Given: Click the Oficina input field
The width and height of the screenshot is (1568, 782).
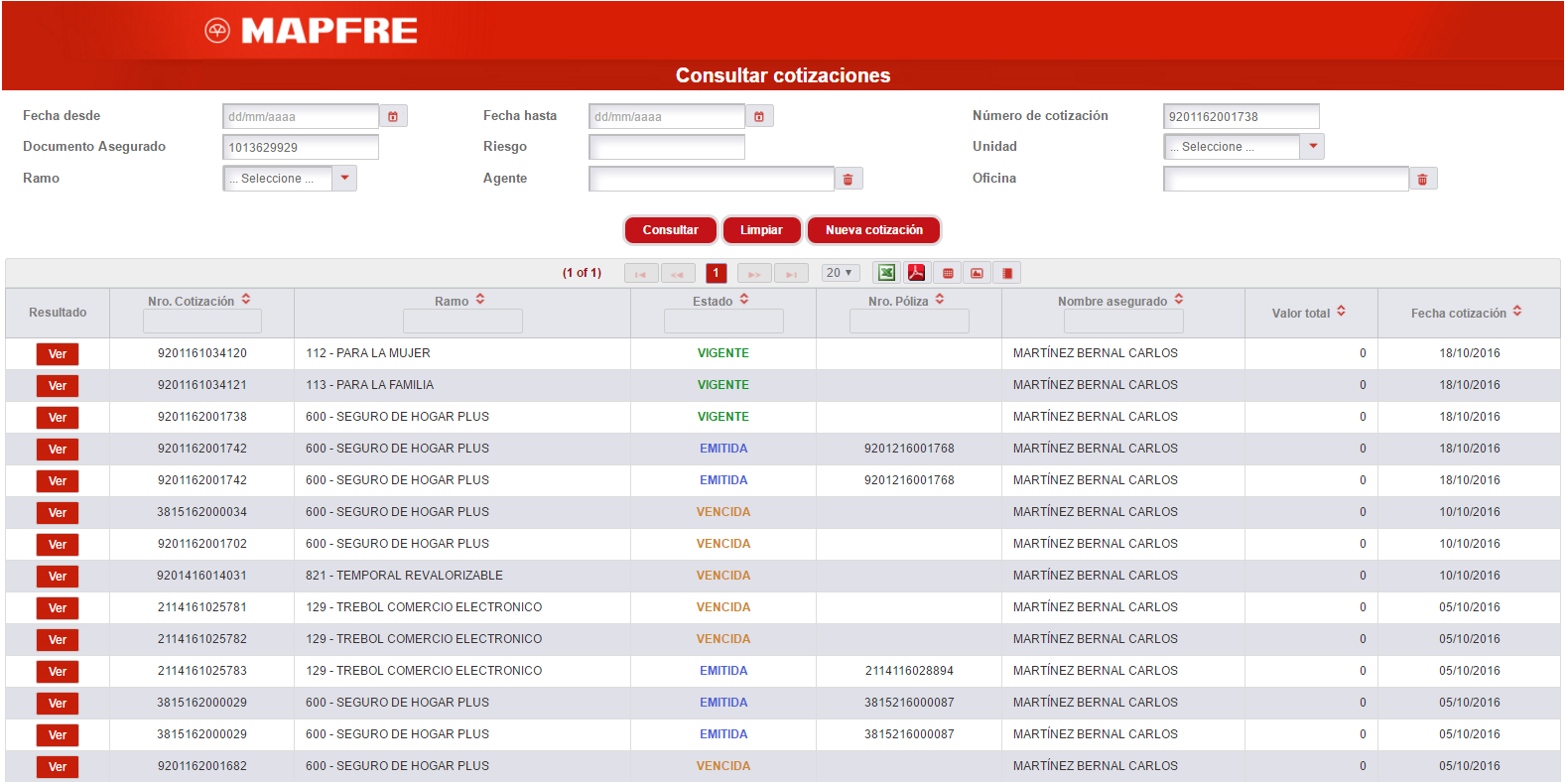Looking at the screenshot, I should click(x=1286, y=179).
